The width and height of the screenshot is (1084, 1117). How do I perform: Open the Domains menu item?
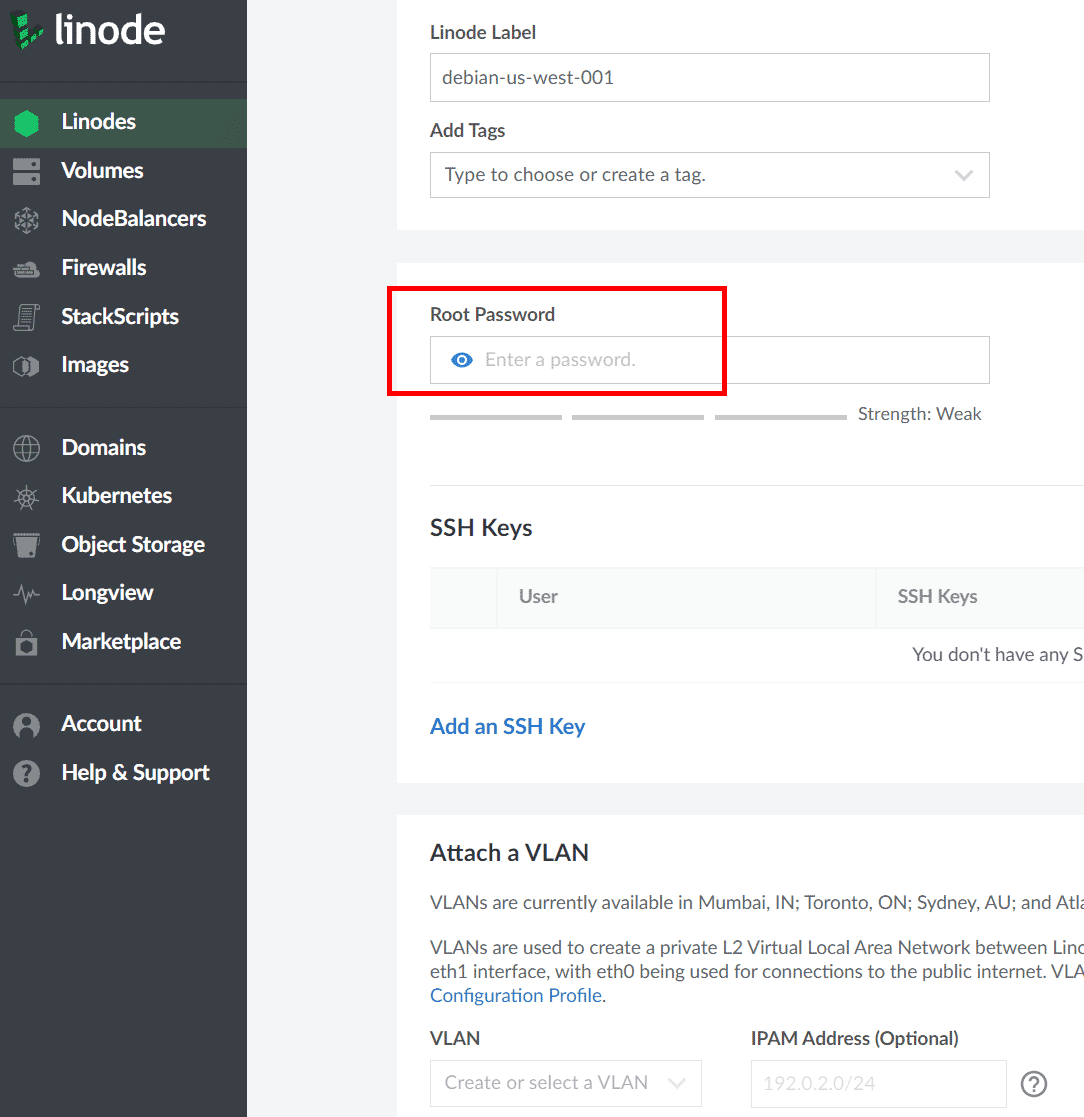click(104, 448)
